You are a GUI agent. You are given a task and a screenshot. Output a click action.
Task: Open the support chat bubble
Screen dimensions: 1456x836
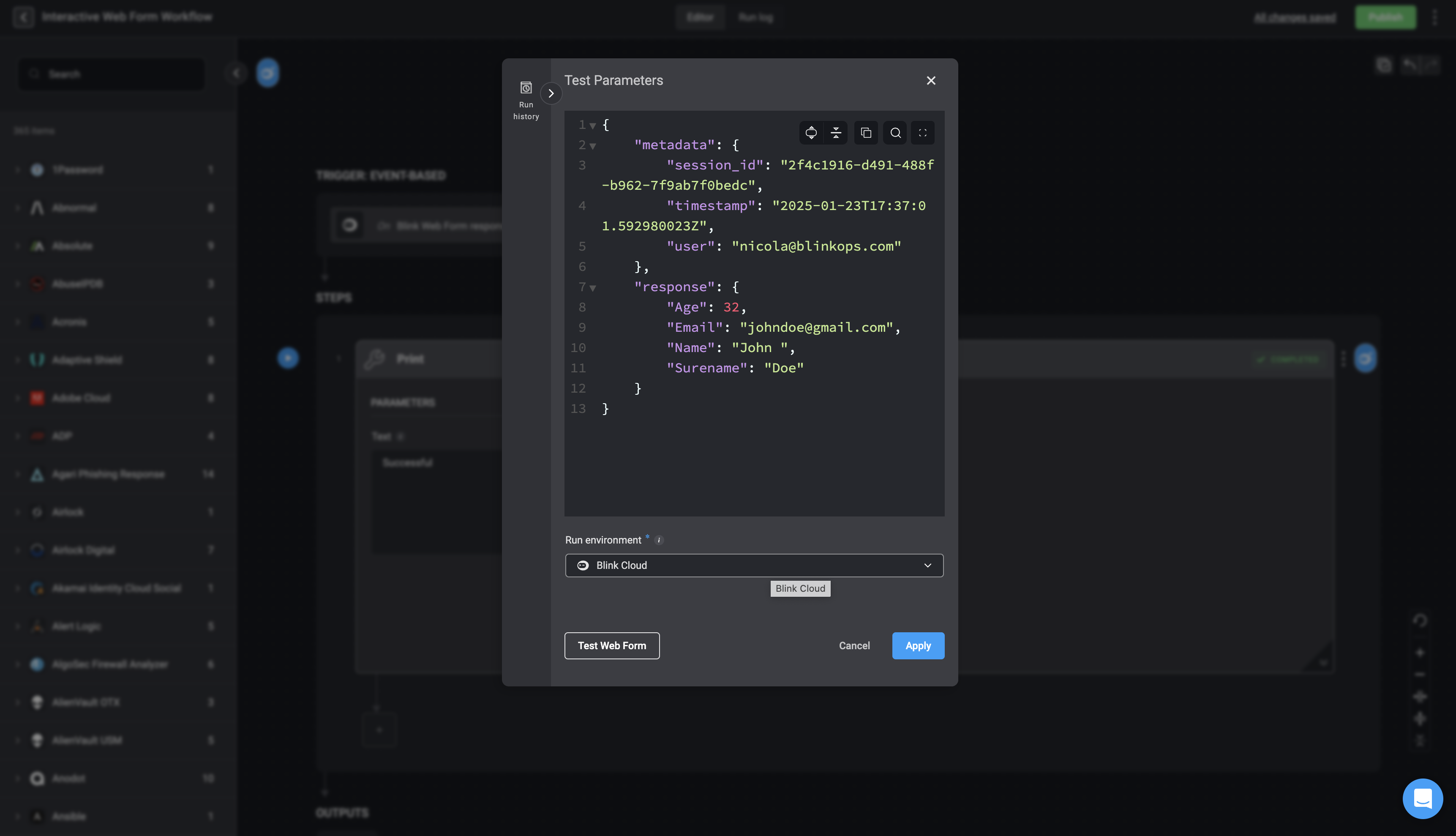click(1422, 798)
